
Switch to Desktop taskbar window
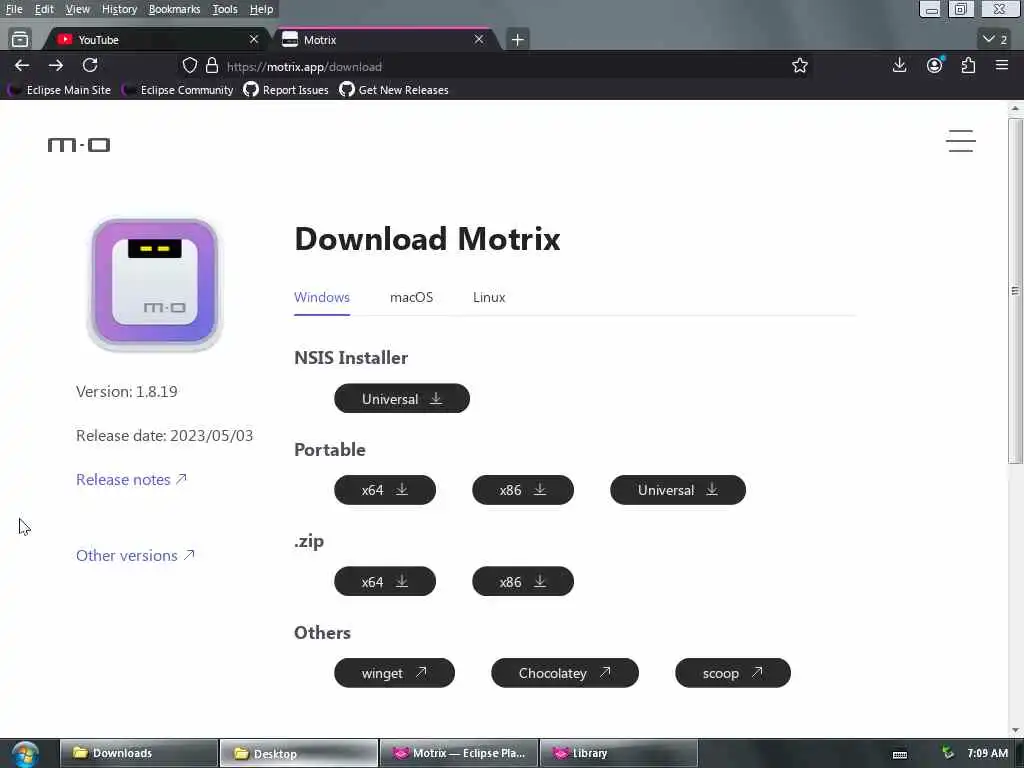(298, 753)
